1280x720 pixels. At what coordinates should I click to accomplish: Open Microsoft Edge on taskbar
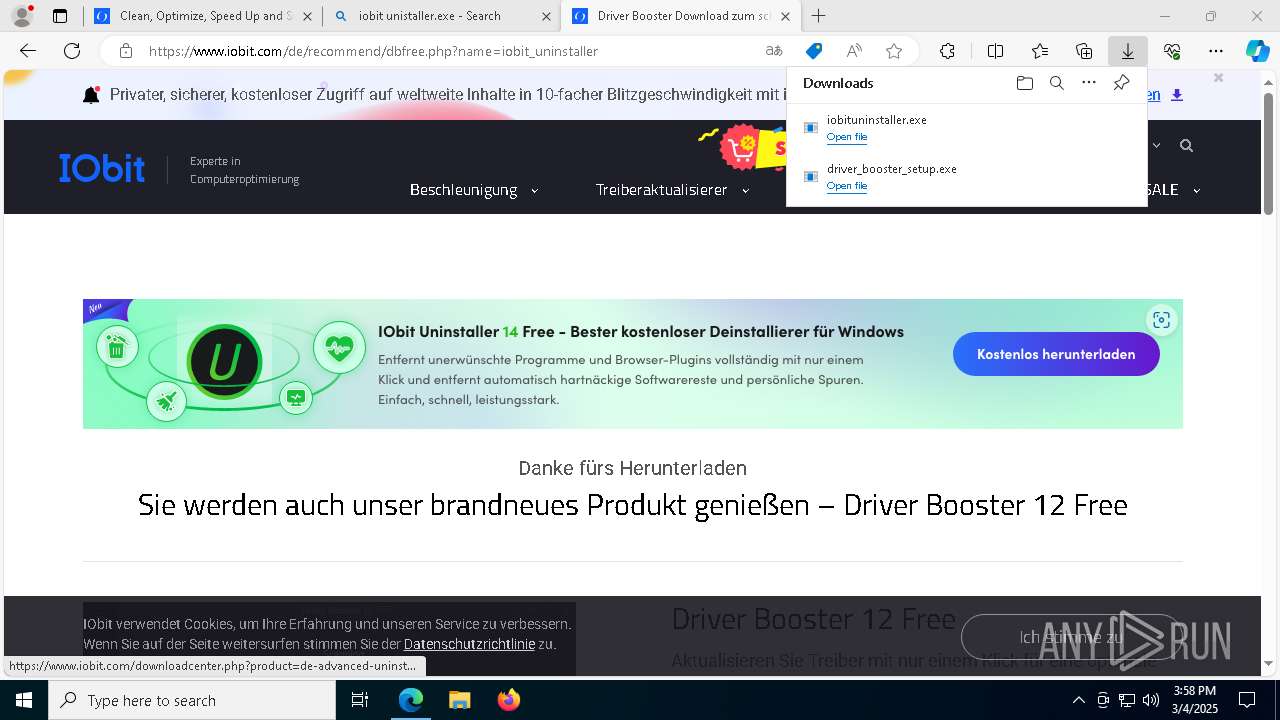tap(411, 700)
